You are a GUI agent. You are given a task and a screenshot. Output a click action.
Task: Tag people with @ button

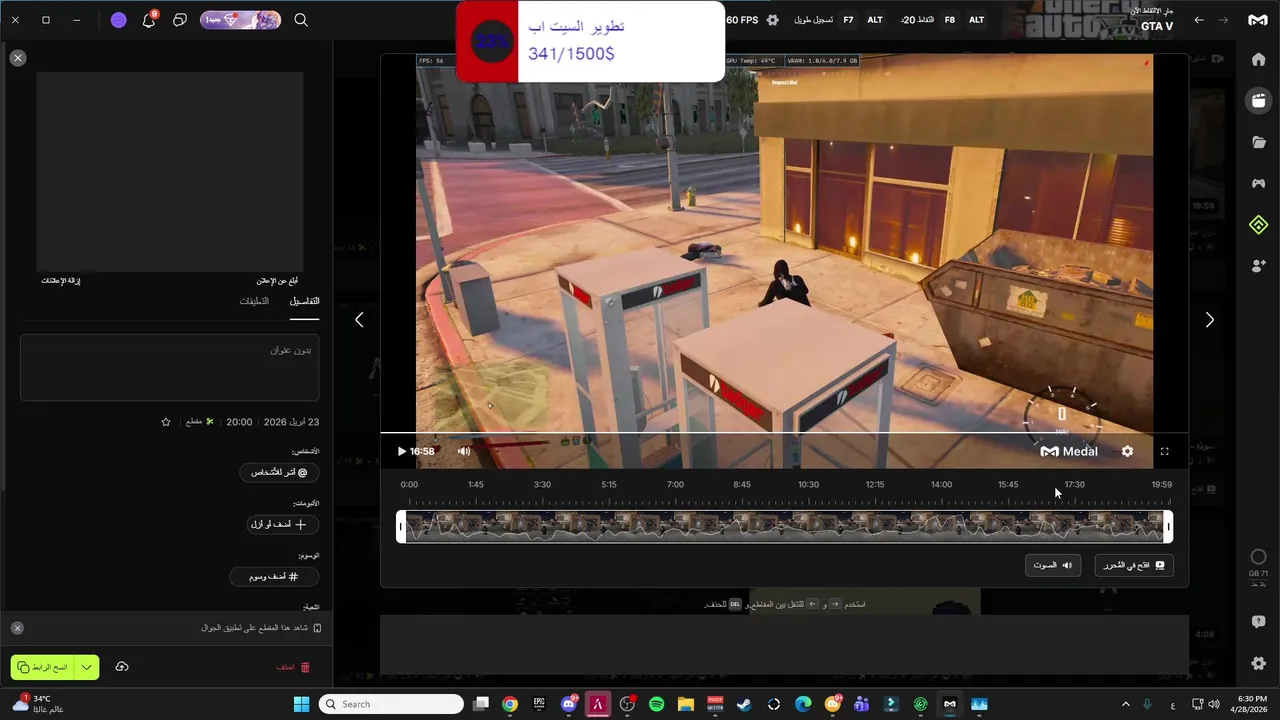coord(279,472)
